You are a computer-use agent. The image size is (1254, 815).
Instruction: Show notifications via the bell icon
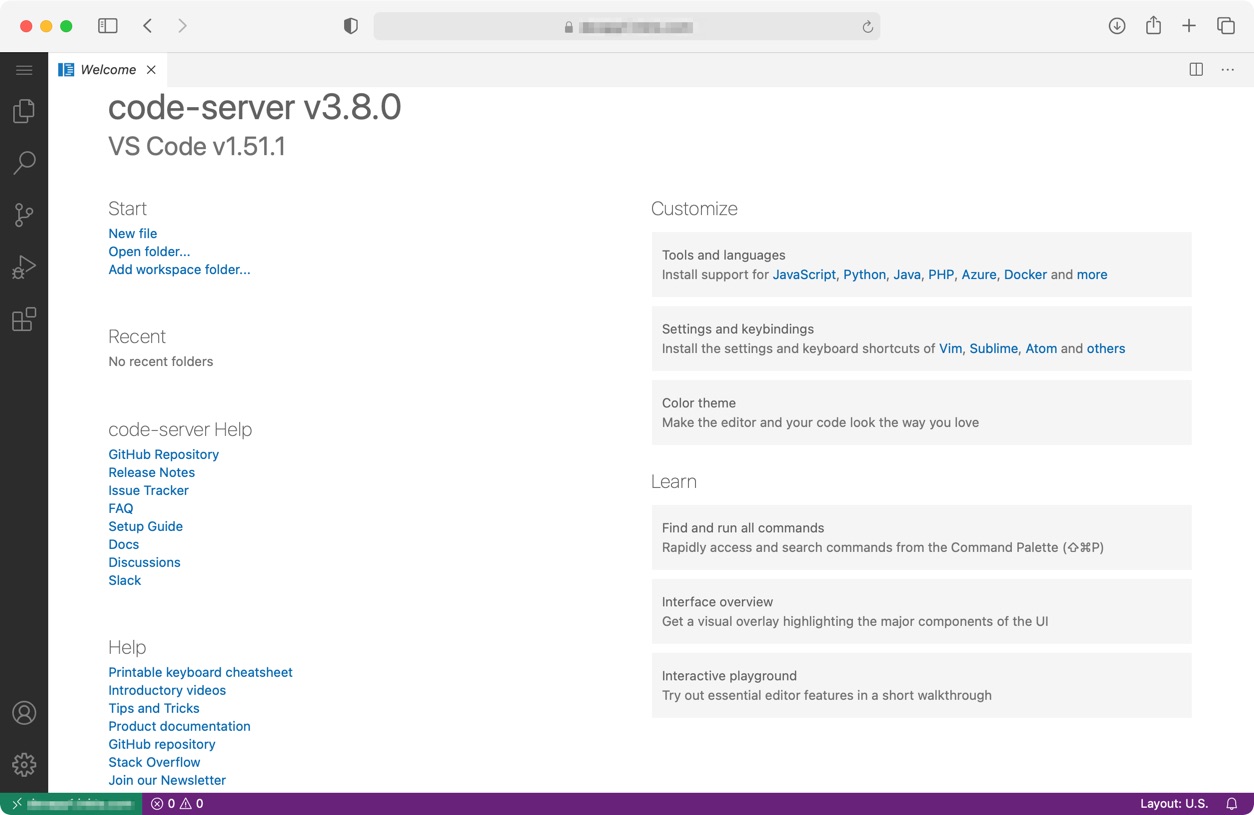(1232, 803)
